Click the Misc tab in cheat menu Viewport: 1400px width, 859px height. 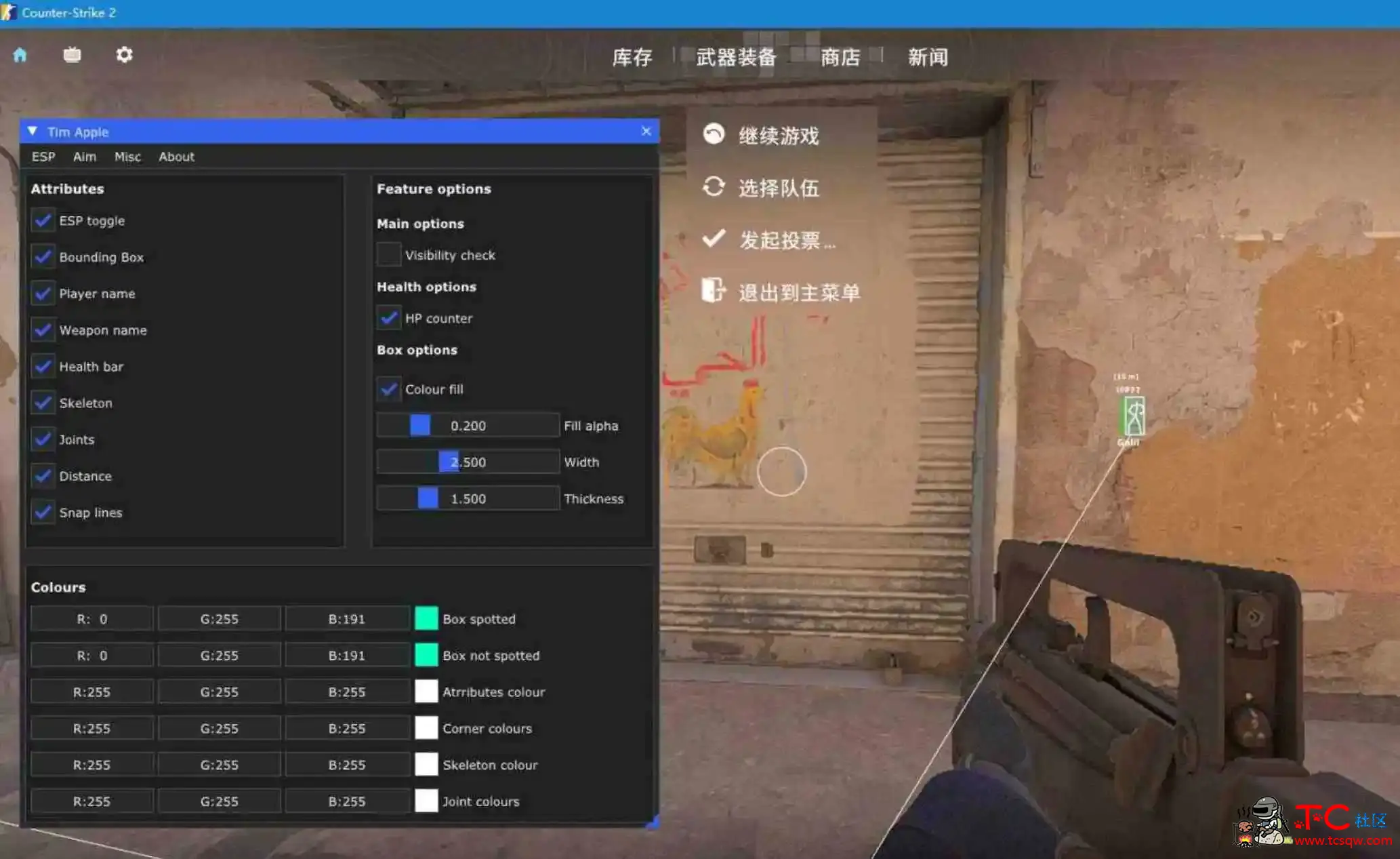point(126,156)
